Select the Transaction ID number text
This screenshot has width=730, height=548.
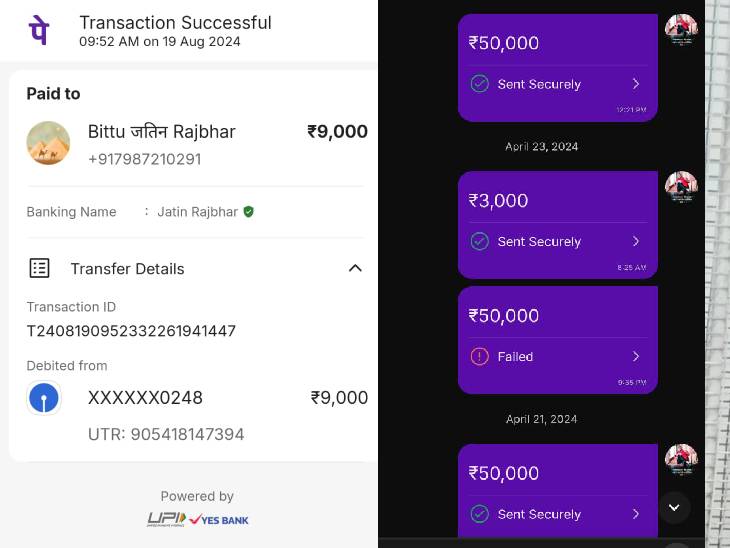click(131, 331)
